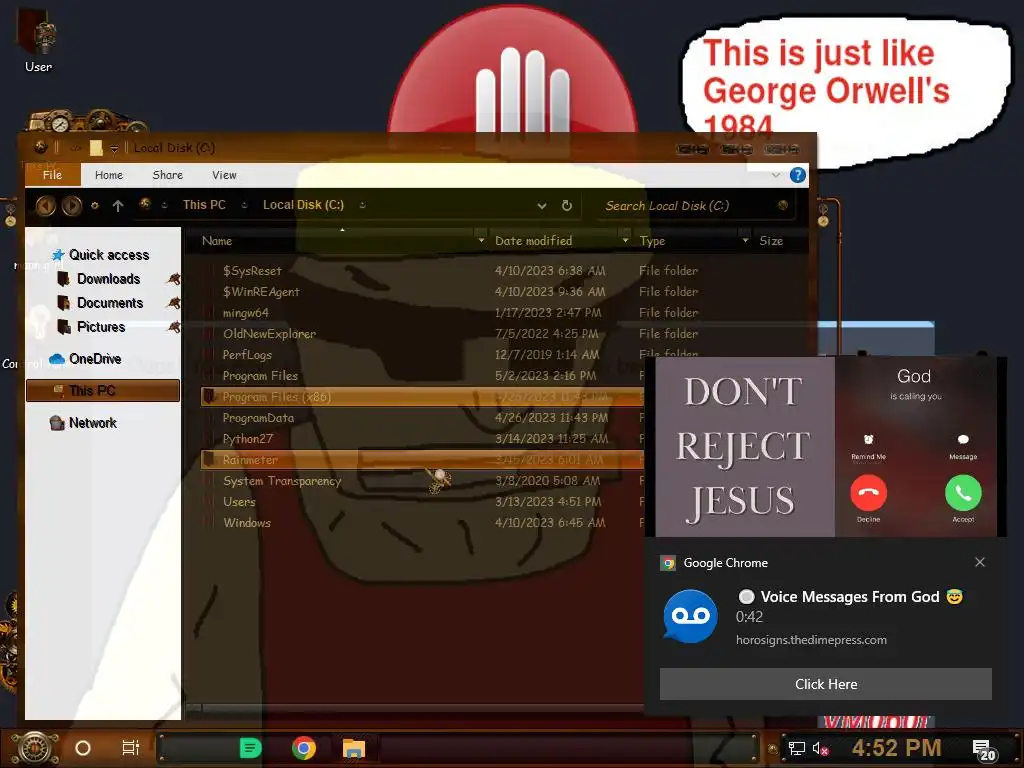
Task: Click the 4:52 PM taskbar clock
Action: tap(896, 748)
